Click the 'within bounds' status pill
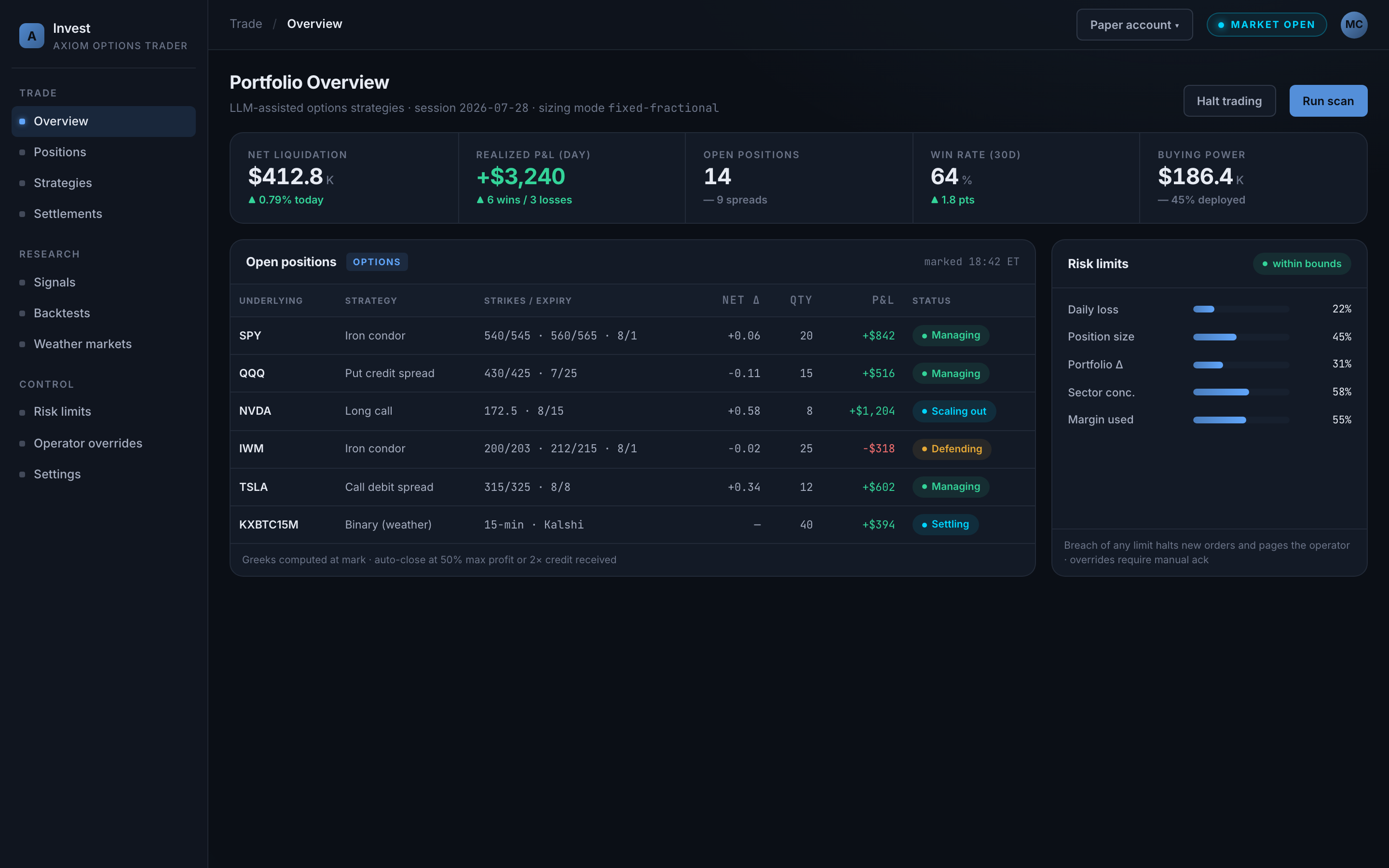 pos(1301,263)
